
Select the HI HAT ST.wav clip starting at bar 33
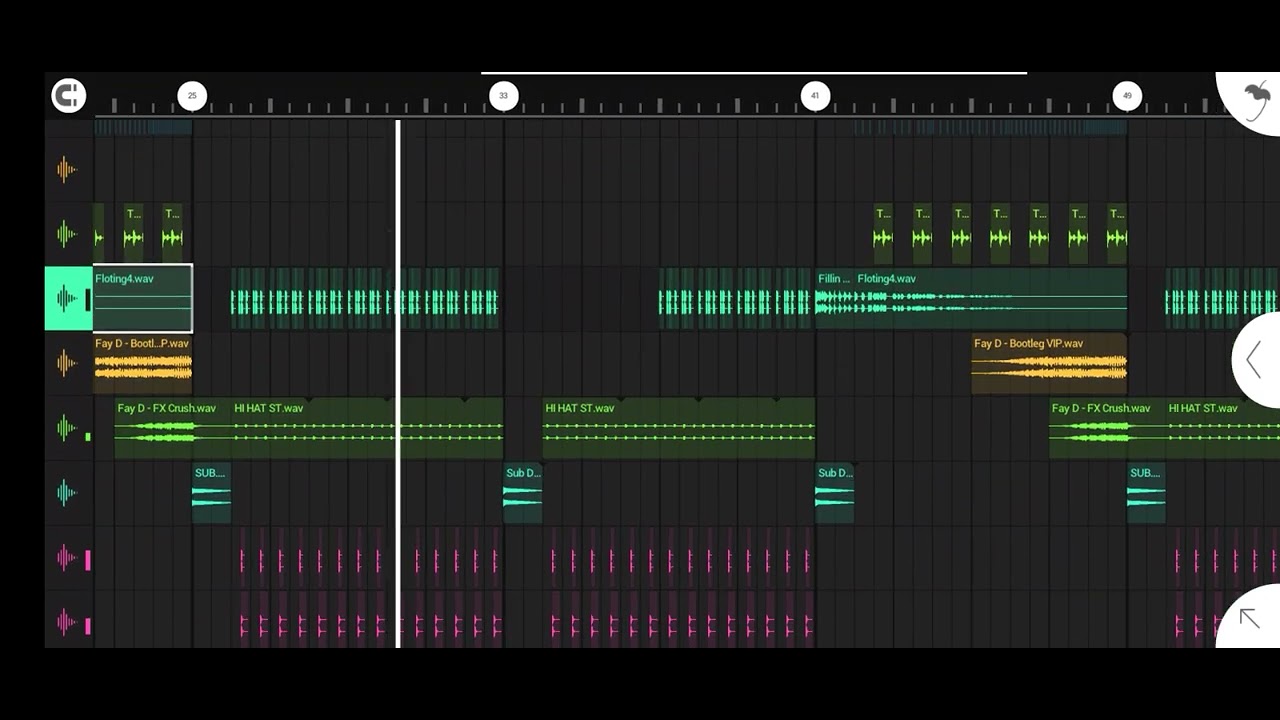[679, 428]
